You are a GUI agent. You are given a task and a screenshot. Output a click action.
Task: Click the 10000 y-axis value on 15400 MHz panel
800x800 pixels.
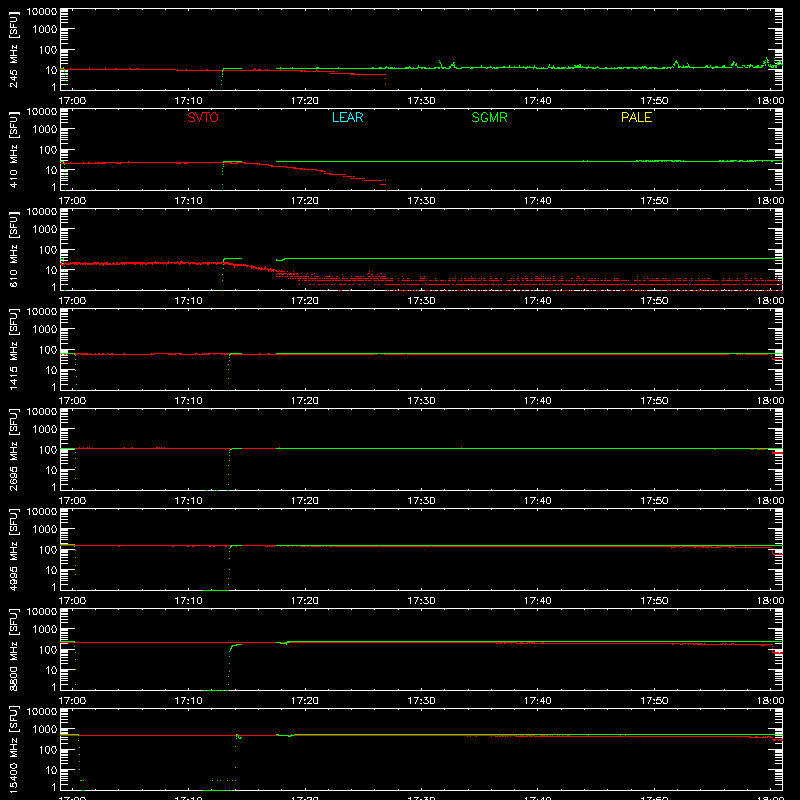pos(42,712)
